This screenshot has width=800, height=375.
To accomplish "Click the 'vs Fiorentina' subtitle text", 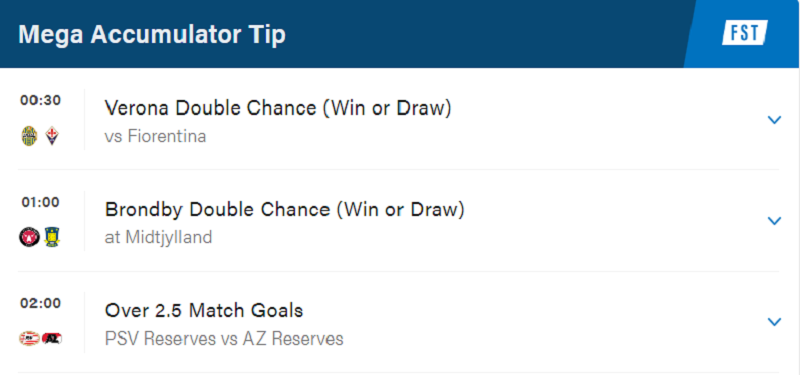I will click(156, 136).
